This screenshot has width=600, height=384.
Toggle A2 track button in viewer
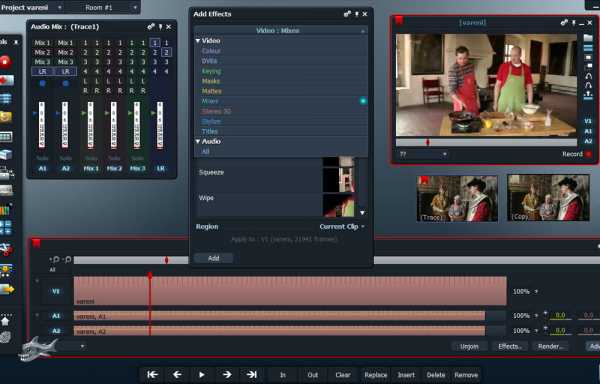pyautogui.click(x=588, y=141)
